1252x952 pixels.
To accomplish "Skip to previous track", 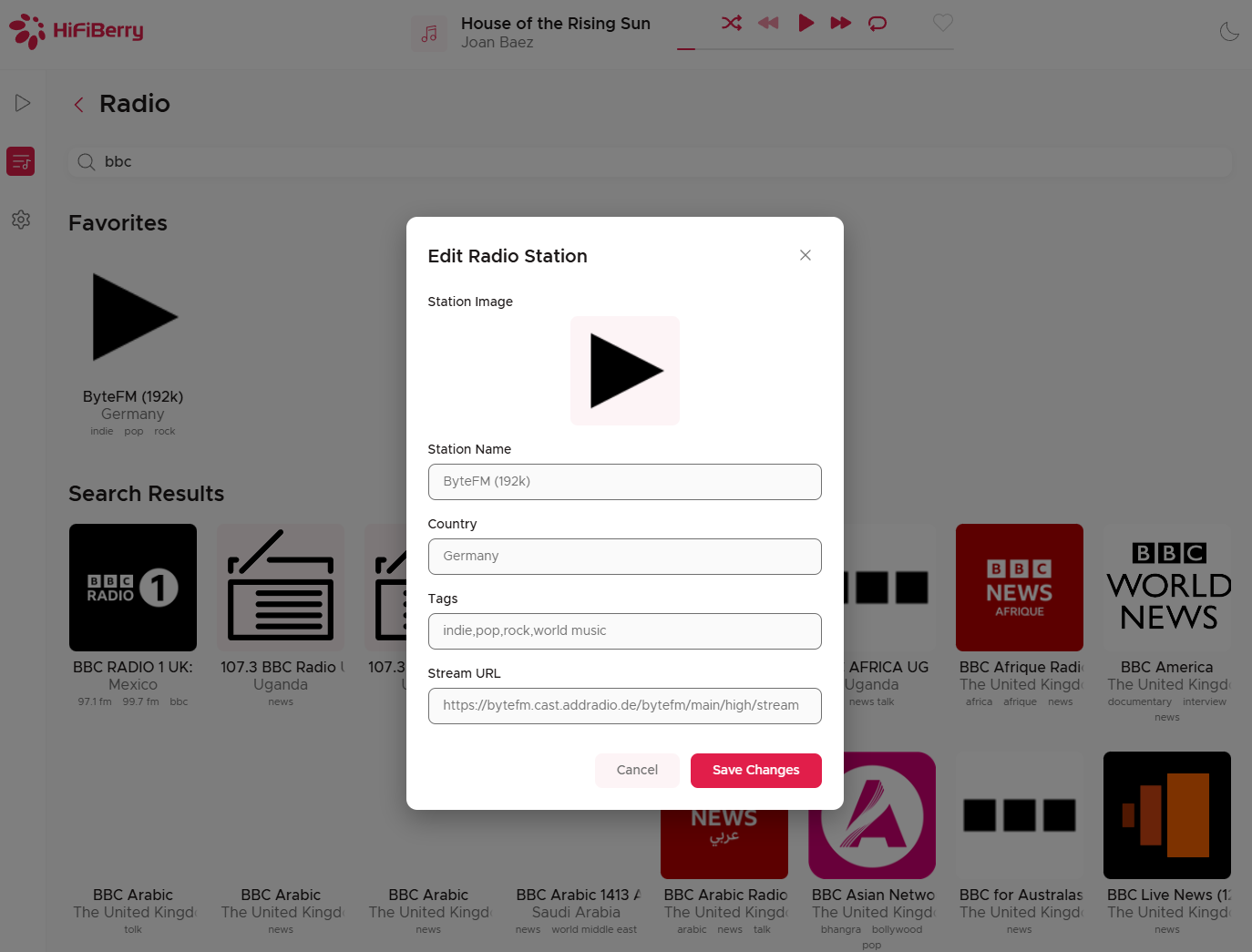I will [x=768, y=23].
